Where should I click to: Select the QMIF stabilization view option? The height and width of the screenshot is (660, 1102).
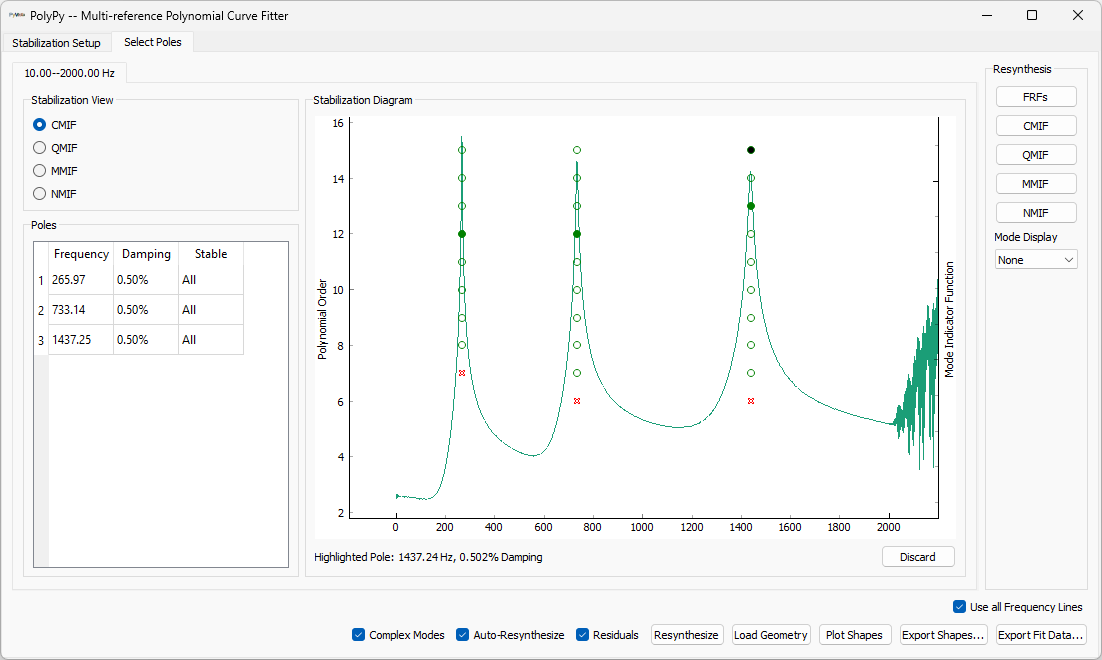[40, 148]
